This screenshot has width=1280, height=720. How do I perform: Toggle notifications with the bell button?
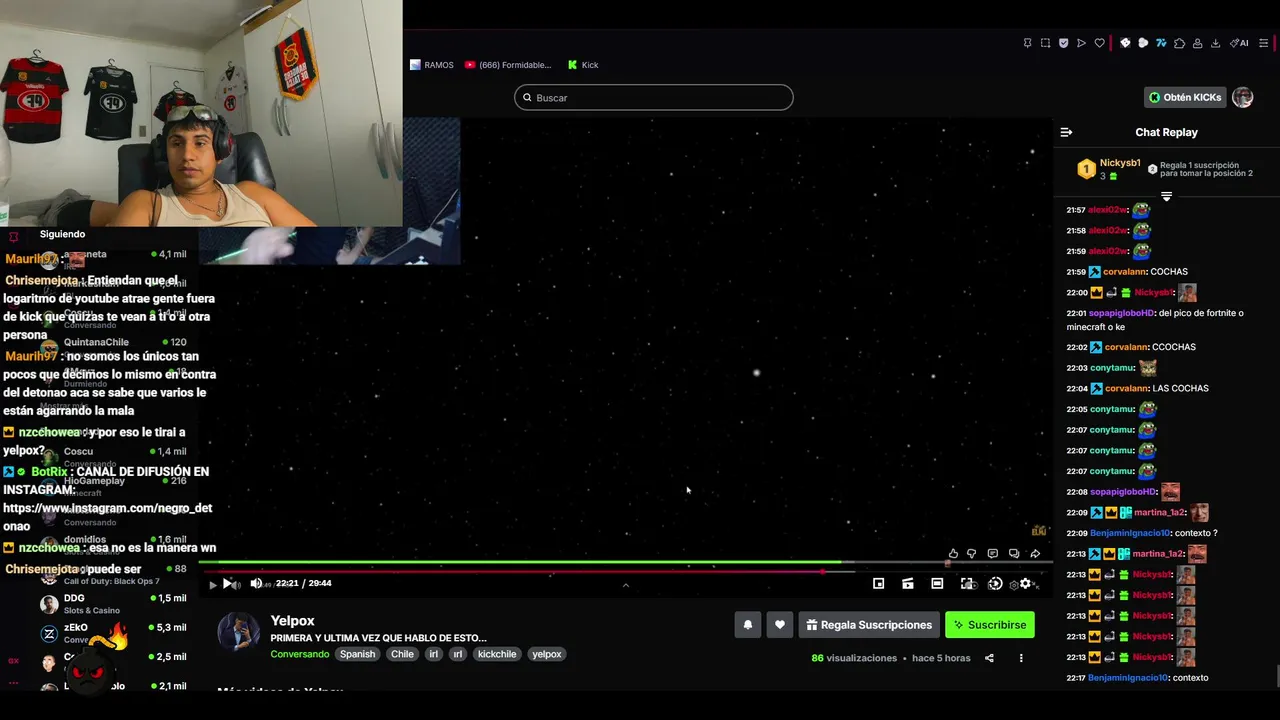(x=748, y=625)
